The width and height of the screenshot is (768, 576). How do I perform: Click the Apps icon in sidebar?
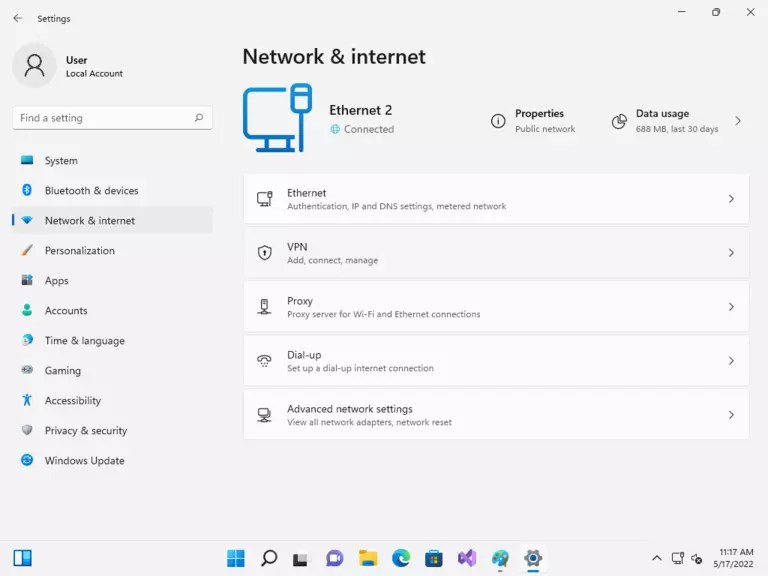(27, 280)
